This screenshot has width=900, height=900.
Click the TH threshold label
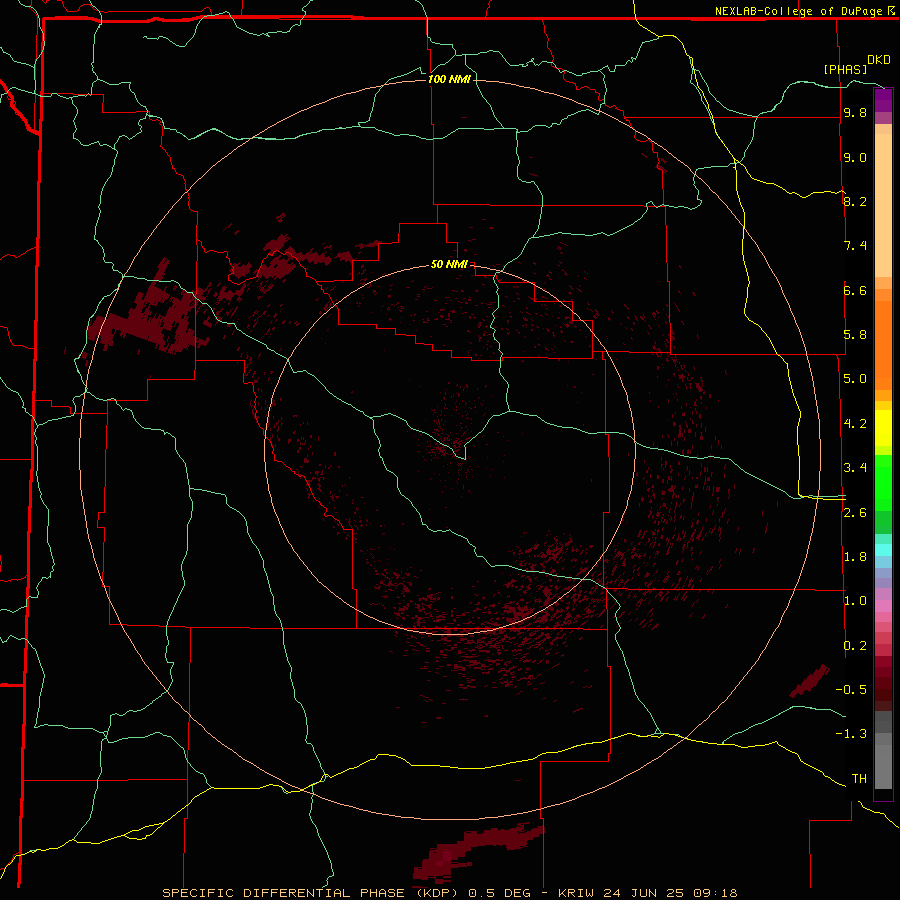[x=859, y=779]
